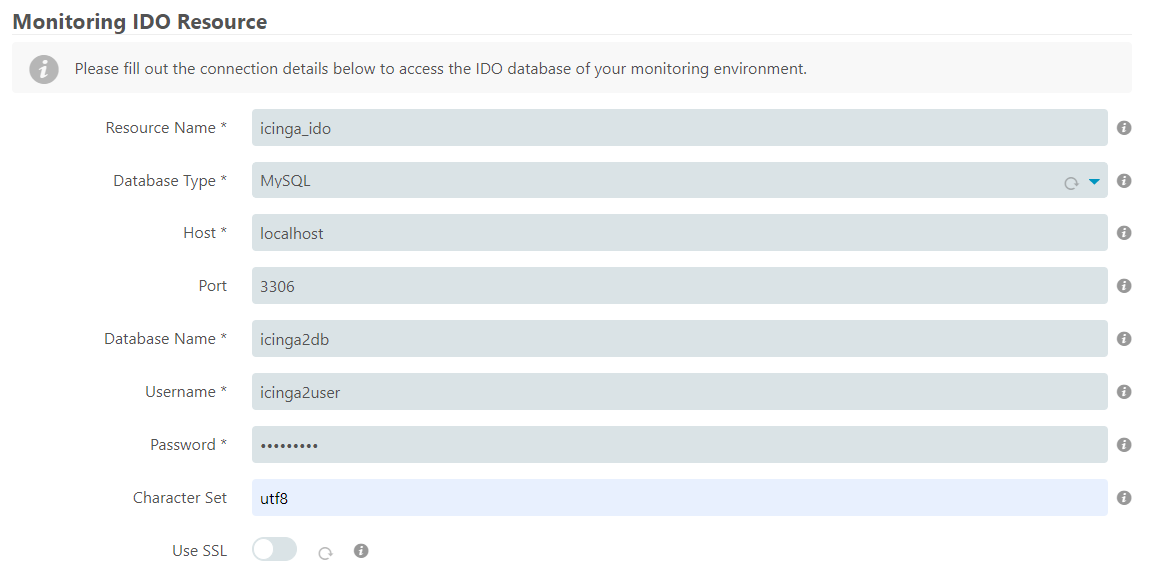Toggle the Use SSL switch

click(x=274, y=550)
